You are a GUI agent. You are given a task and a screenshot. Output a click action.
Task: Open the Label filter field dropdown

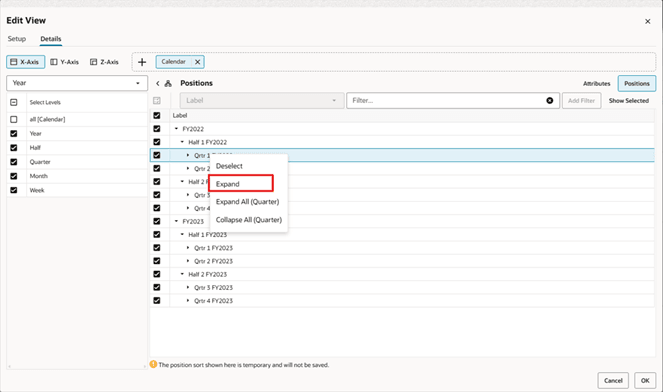262,101
